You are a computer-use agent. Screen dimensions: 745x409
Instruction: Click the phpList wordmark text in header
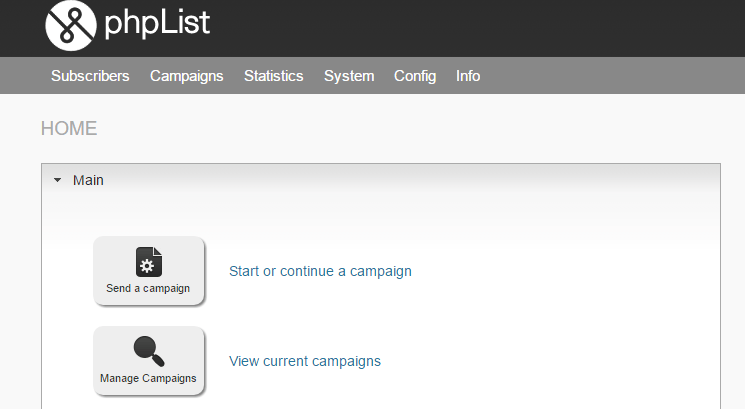pyautogui.click(x=157, y=24)
